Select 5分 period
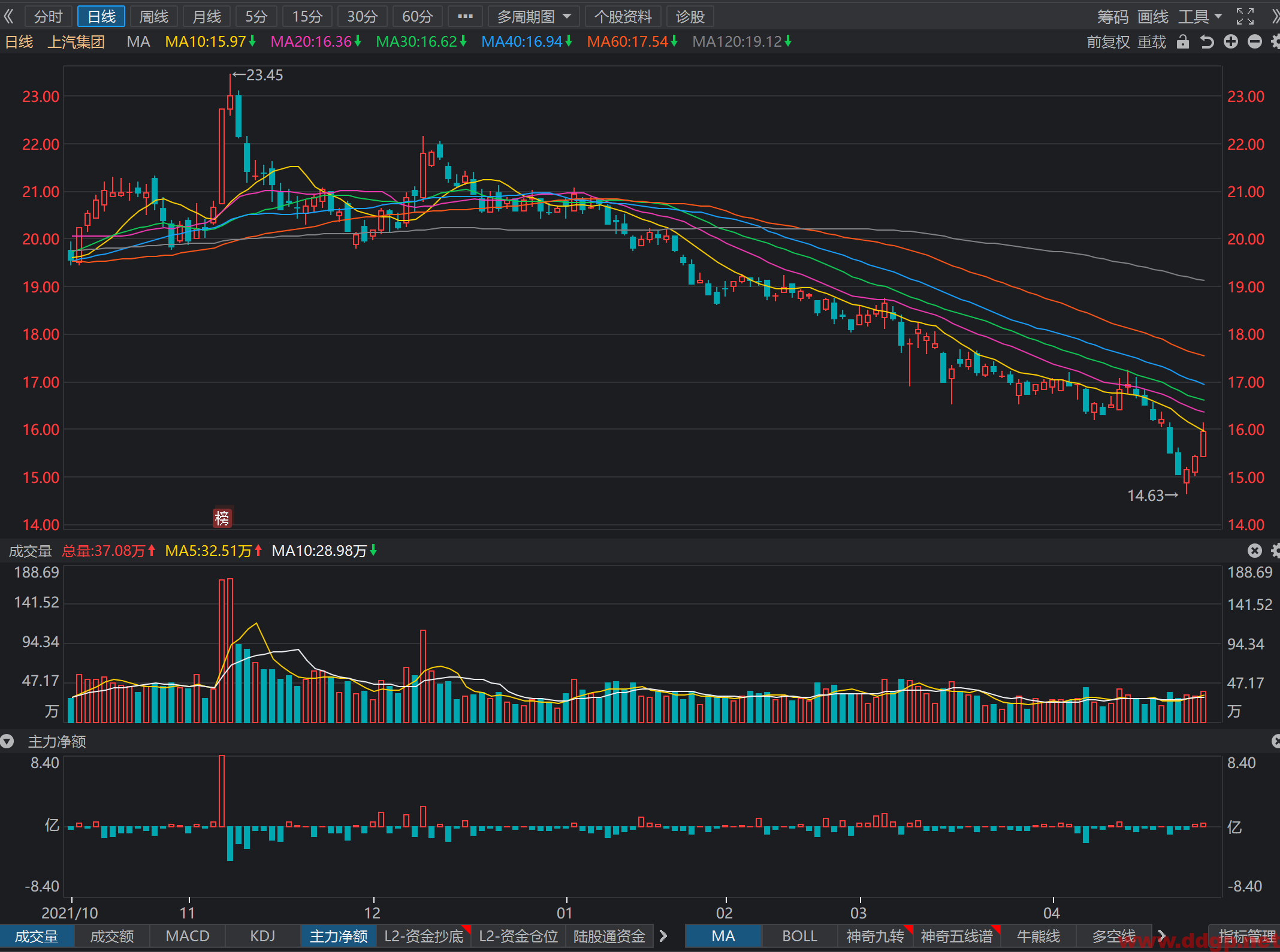Image resolution: width=1280 pixels, height=952 pixels. coord(256,17)
